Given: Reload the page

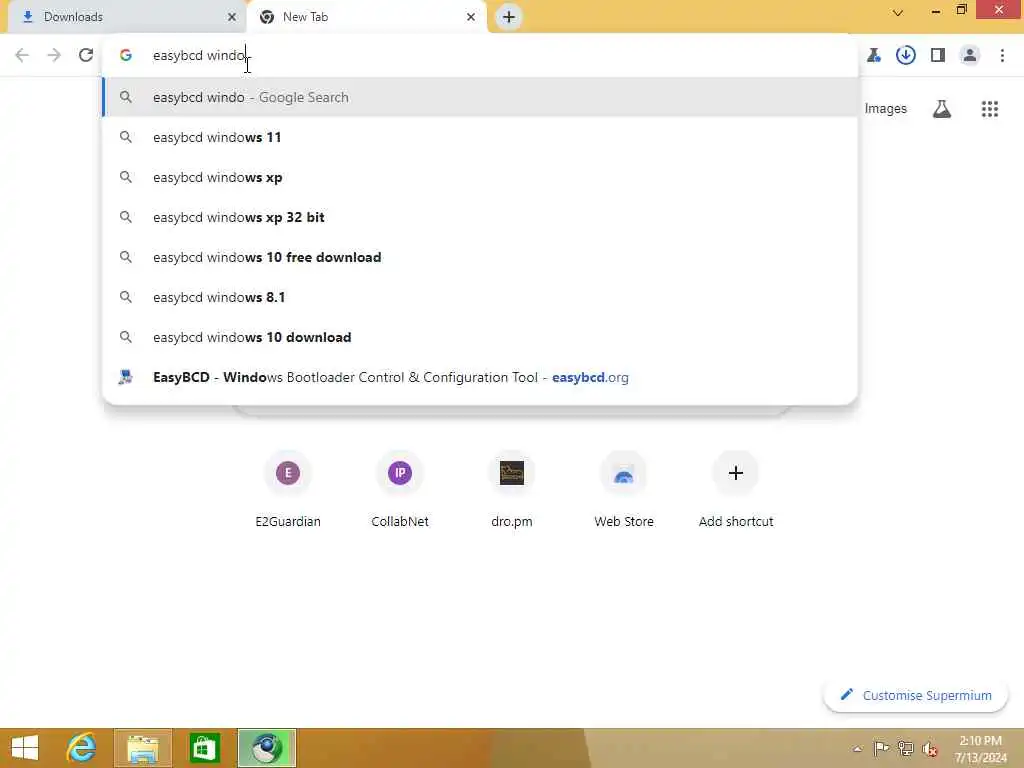Looking at the screenshot, I should [86, 55].
